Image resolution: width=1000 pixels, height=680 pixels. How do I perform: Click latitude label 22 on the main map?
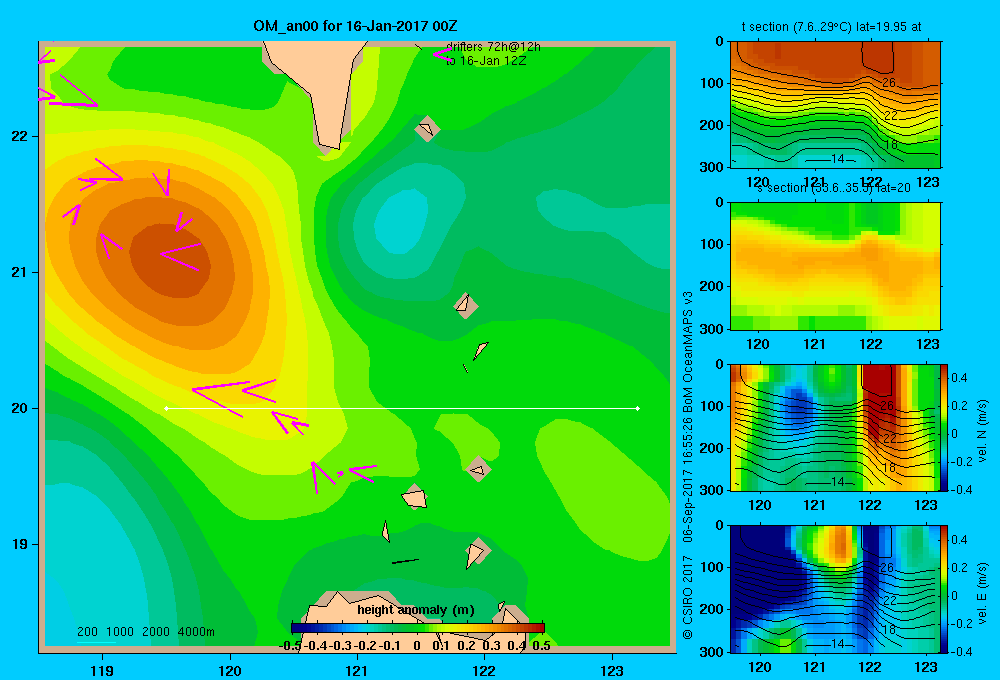20,137
